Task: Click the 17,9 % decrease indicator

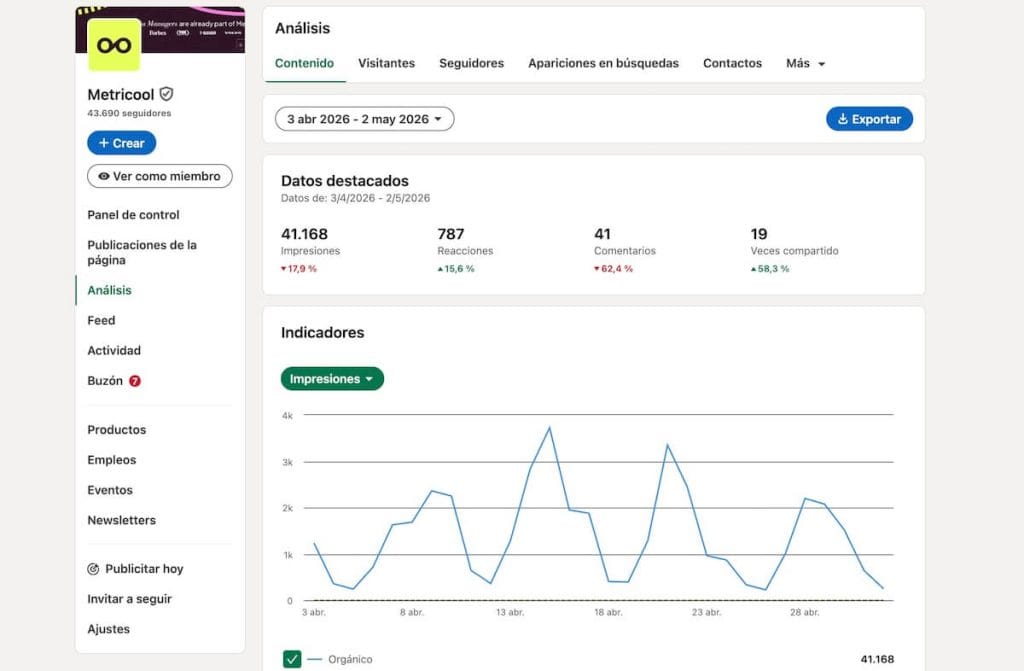Action: tap(298, 269)
